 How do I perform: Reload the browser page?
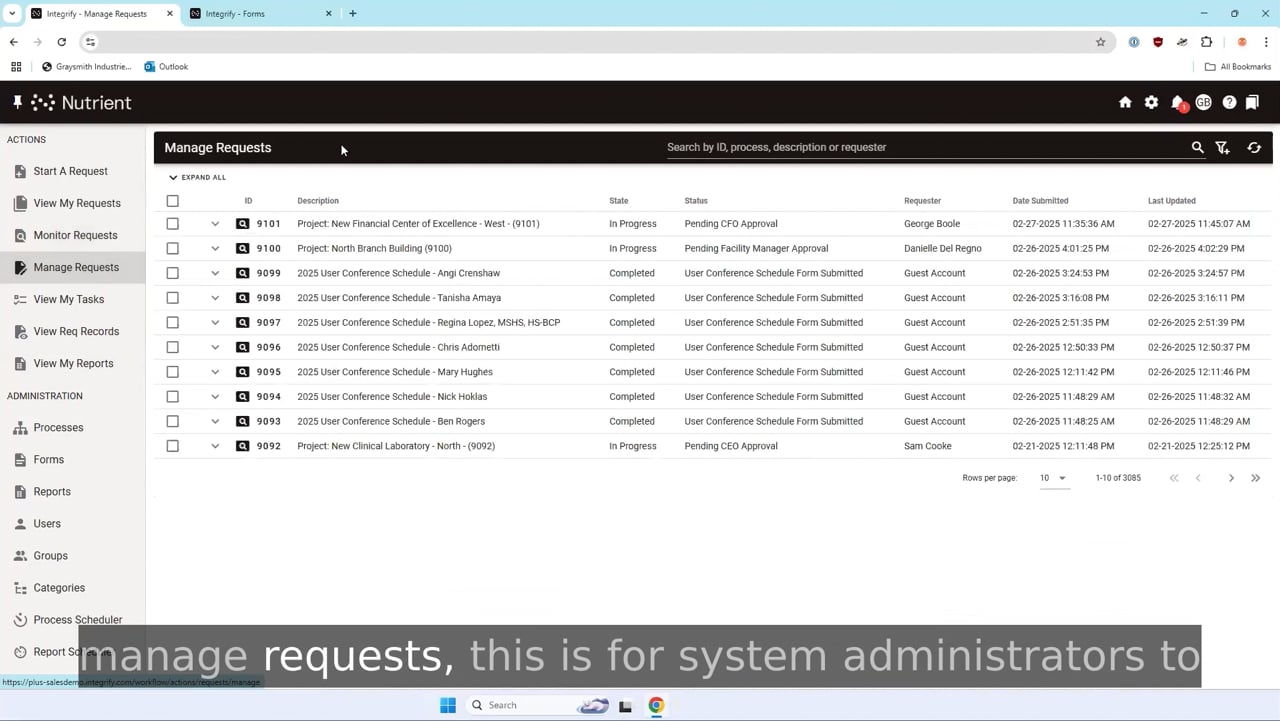tap(61, 42)
